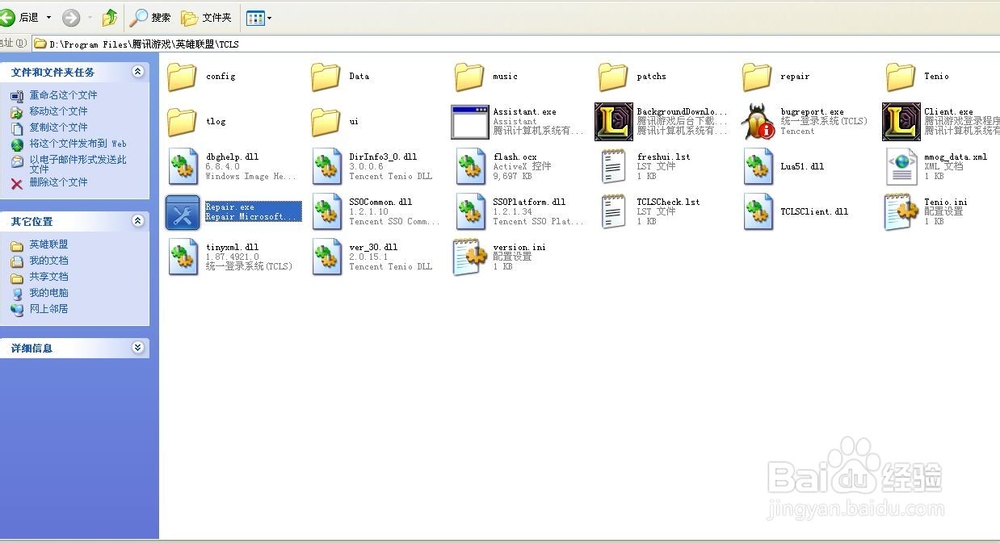
Task: Select the file name Repair.exe text
Action: (230, 207)
